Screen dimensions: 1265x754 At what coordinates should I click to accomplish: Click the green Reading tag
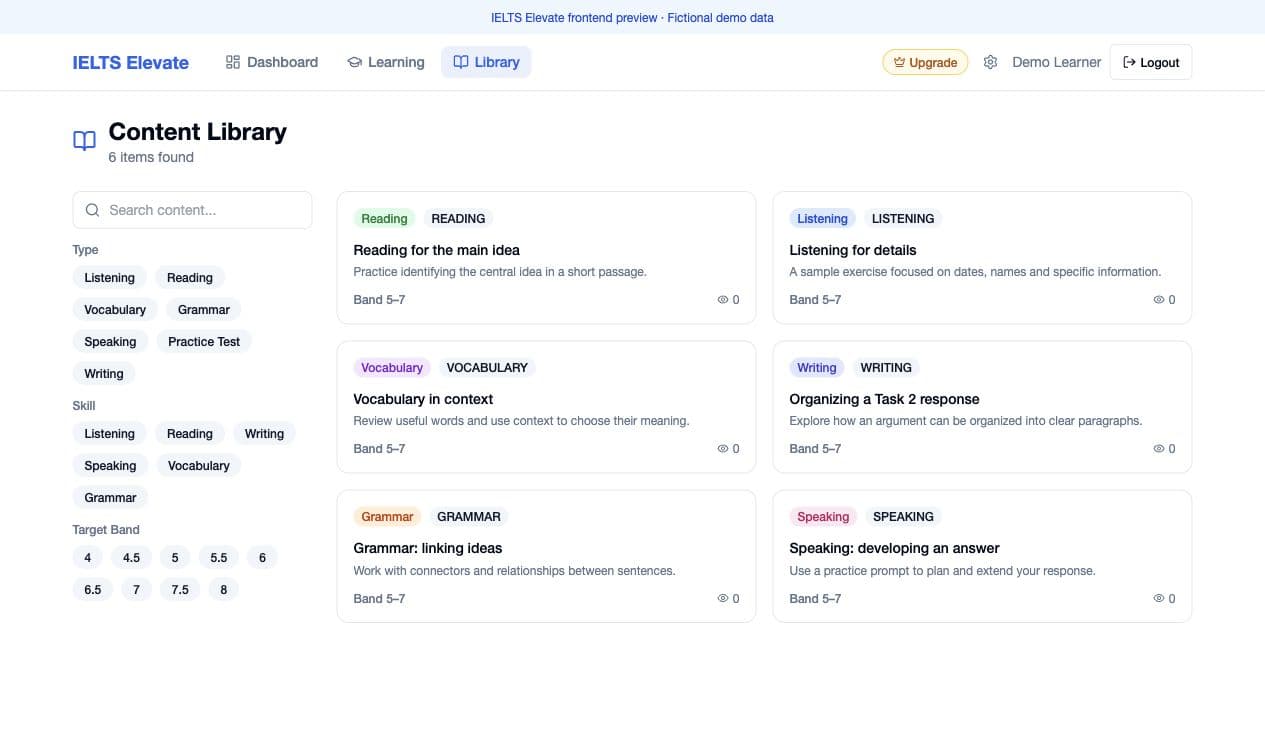pos(384,219)
